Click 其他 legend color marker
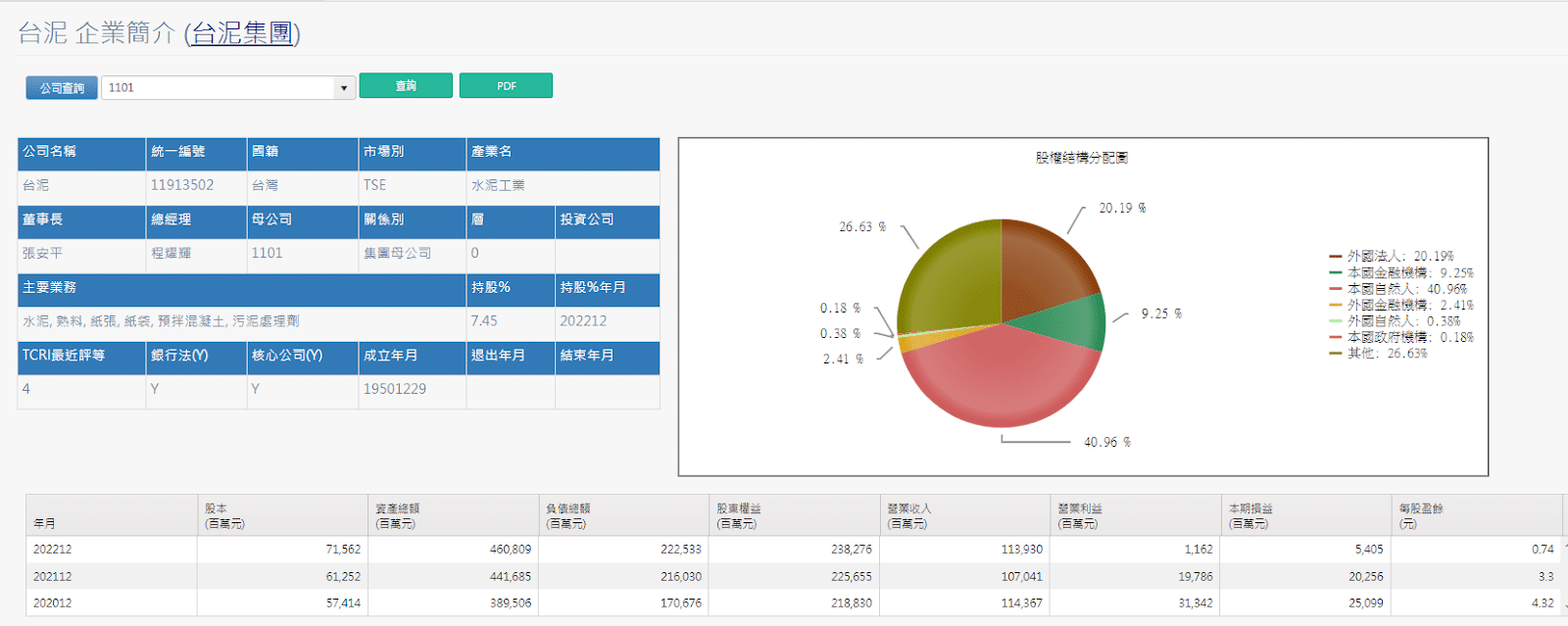The height and width of the screenshot is (626, 1568). (x=1335, y=354)
